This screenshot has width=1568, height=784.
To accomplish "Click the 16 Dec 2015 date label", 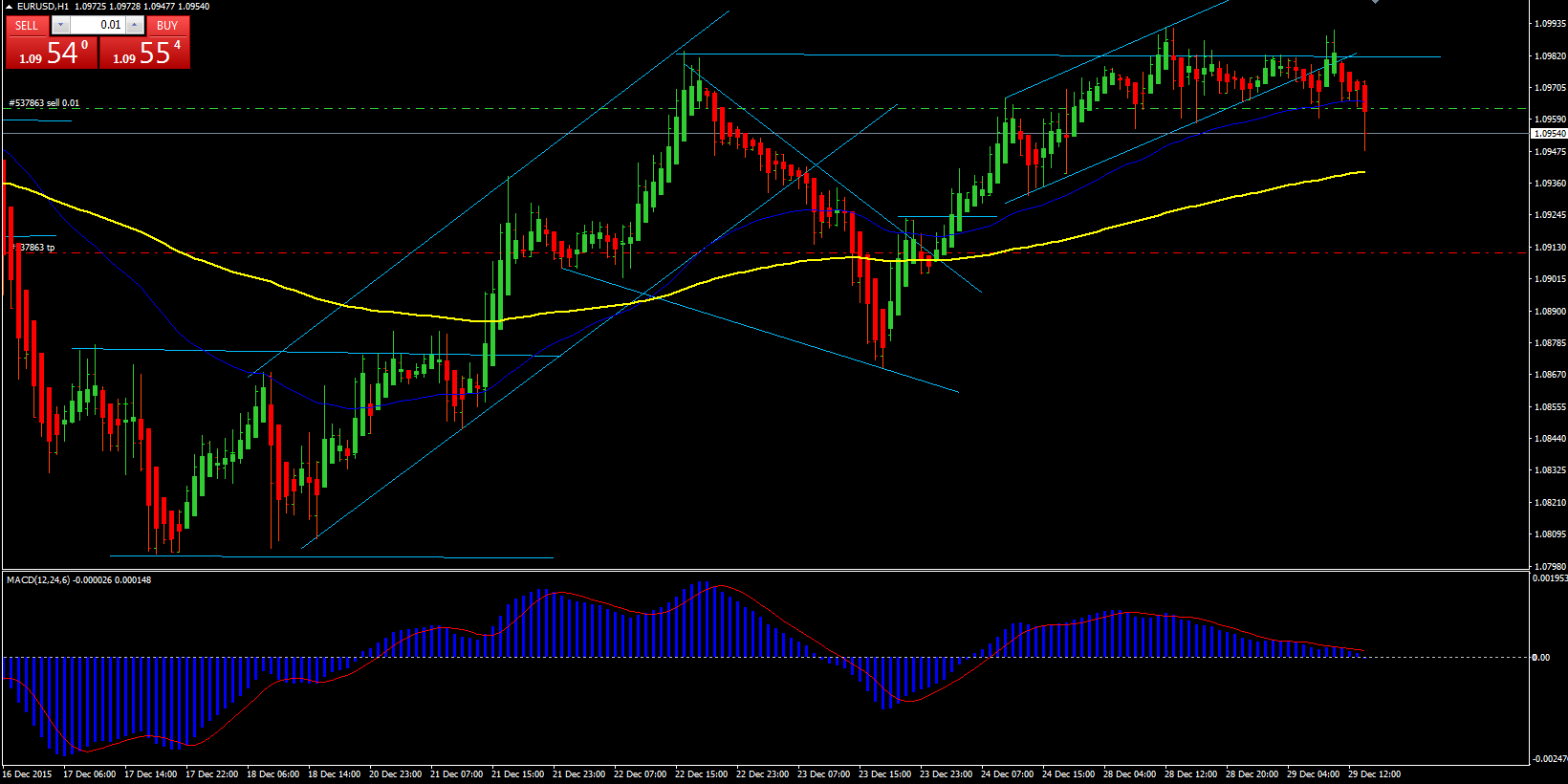I will (x=28, y=774).
